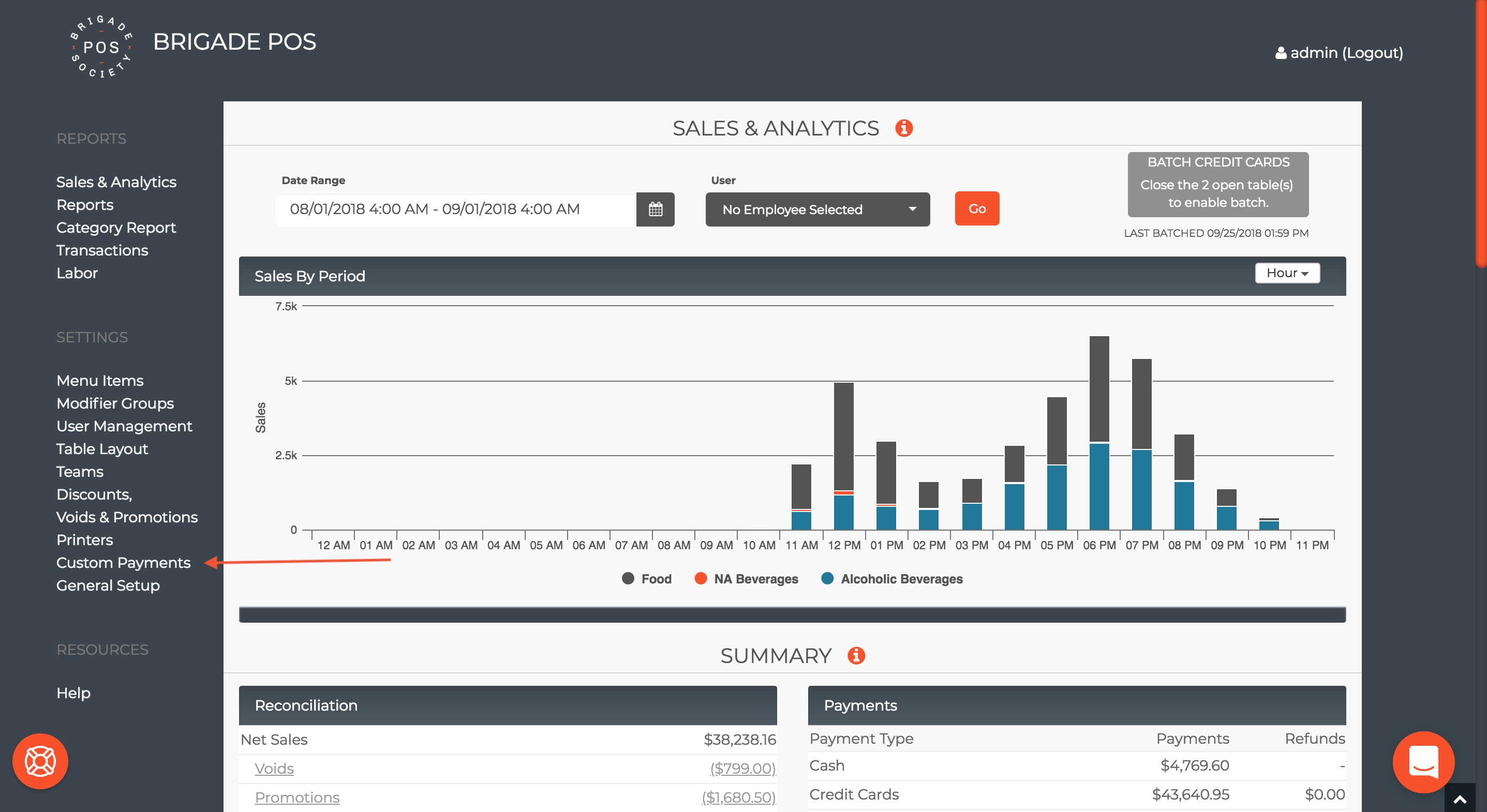Open the chat messenger bubble
The height and width of the screenshot is (812, 1487).
coord(1423,762)
